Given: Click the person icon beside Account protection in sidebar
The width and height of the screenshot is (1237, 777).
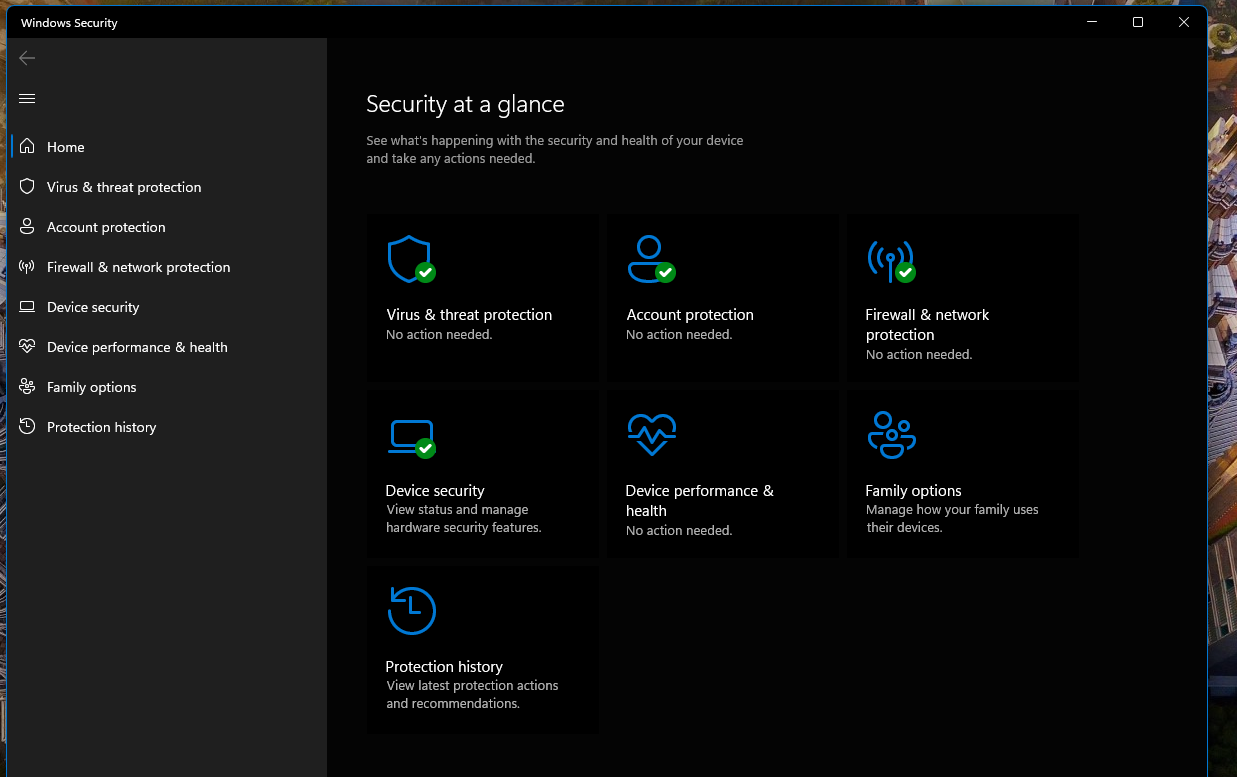Looking at the screenshot, I should [27, 227].
